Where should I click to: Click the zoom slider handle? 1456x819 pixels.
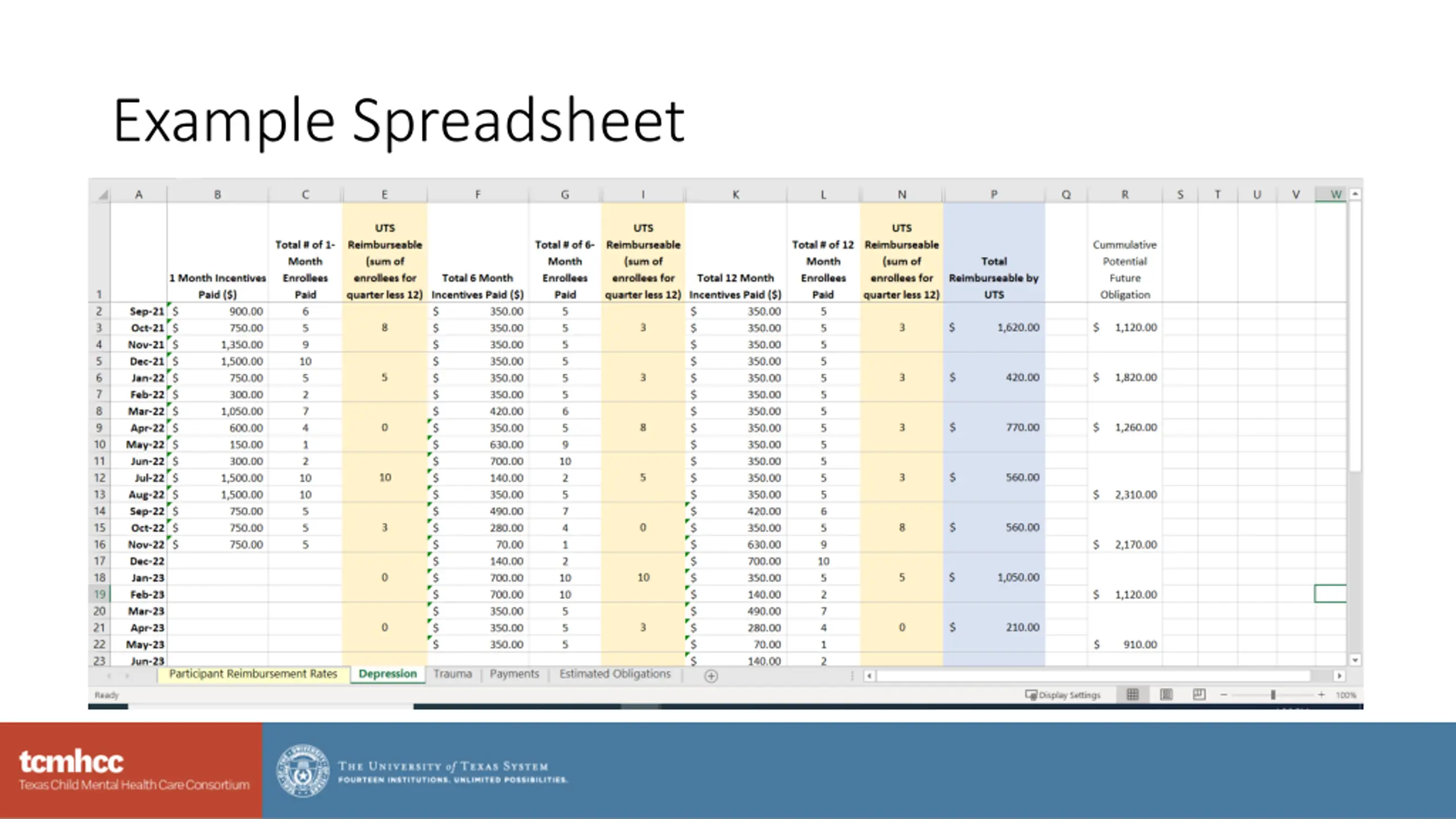(1273, 695)
